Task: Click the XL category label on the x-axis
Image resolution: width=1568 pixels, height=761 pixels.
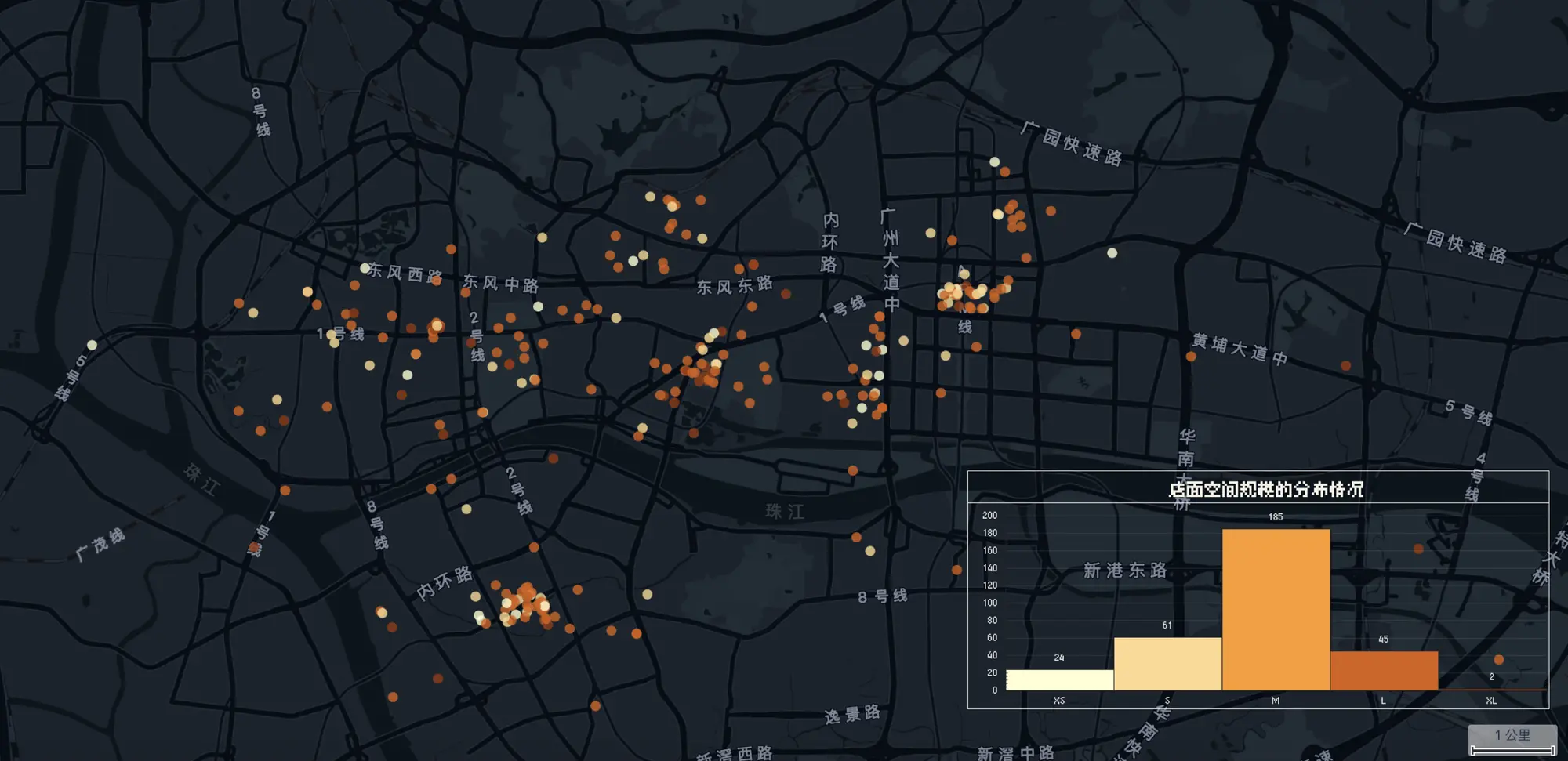Action: 1491,701
